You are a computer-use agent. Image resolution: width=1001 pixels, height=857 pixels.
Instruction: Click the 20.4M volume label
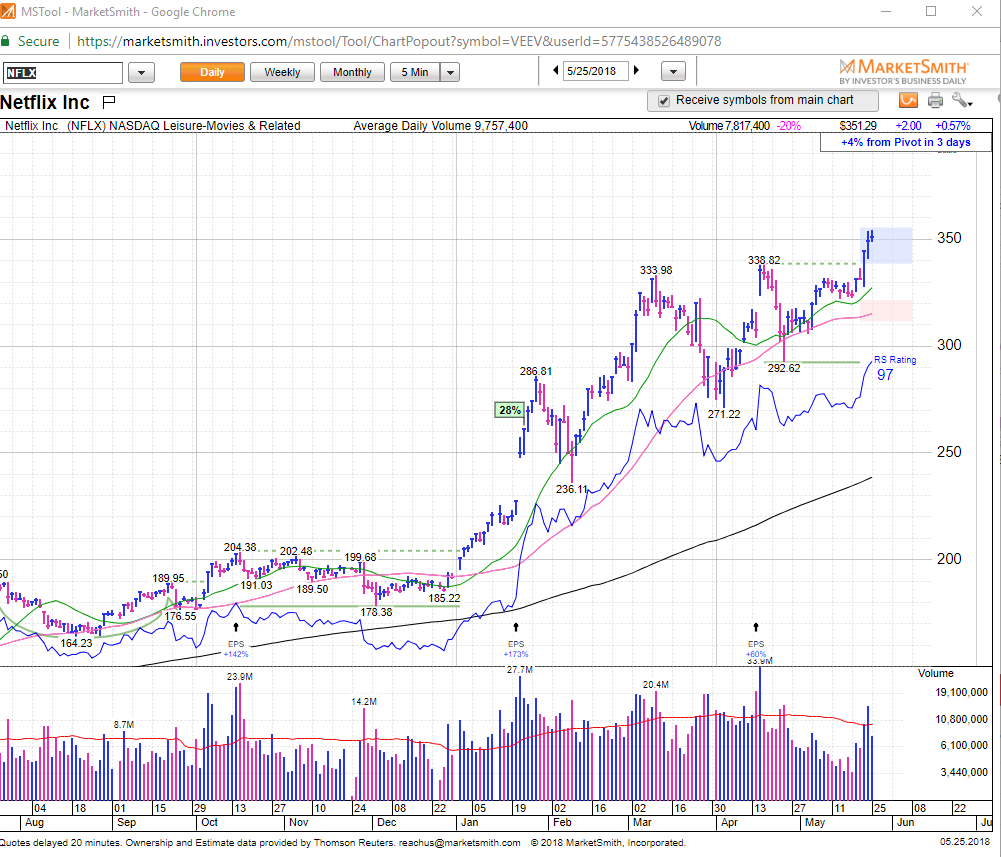pos(656,685)
